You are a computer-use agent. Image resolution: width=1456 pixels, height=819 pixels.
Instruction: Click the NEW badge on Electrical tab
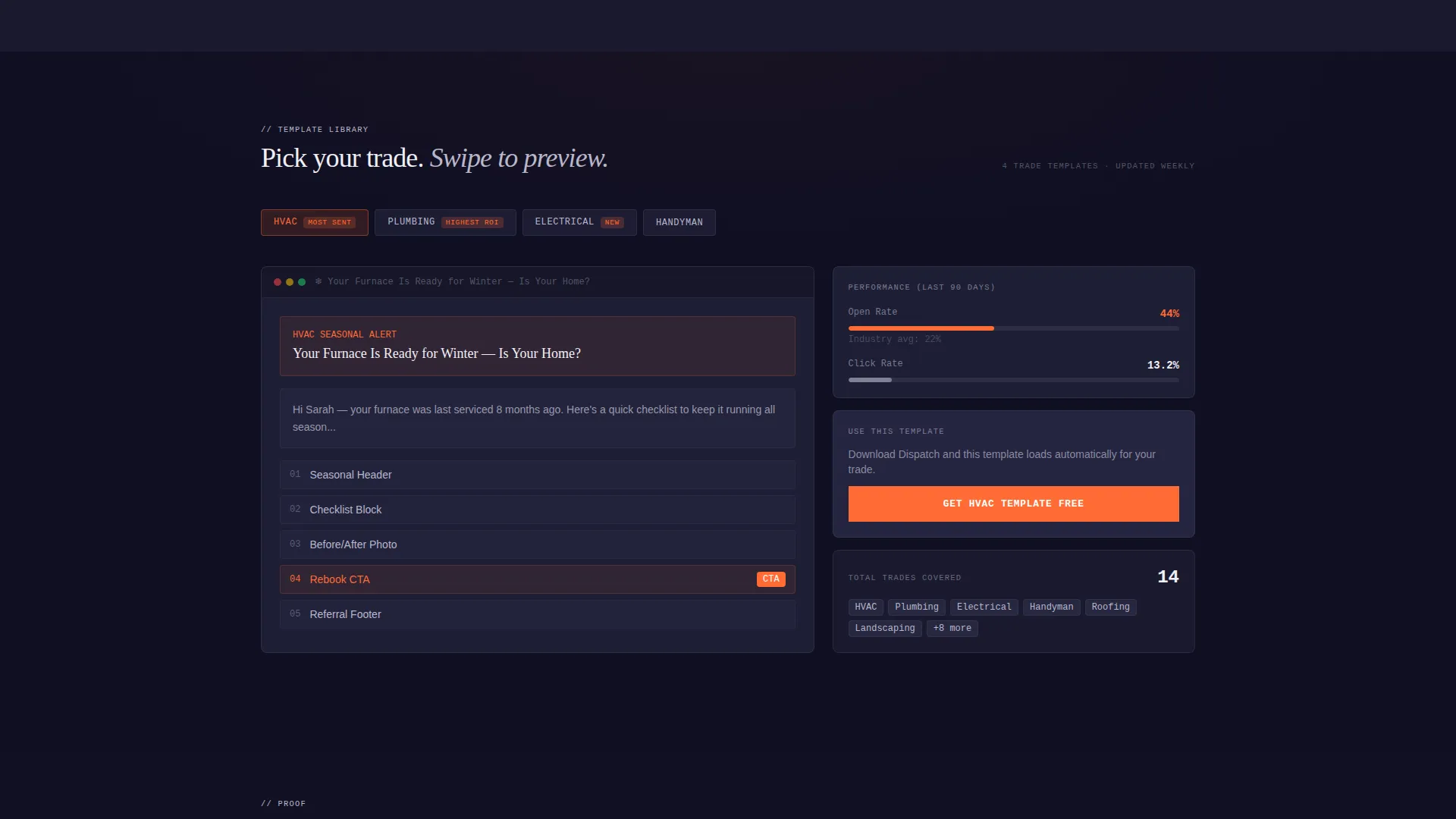tap(612, 222)
